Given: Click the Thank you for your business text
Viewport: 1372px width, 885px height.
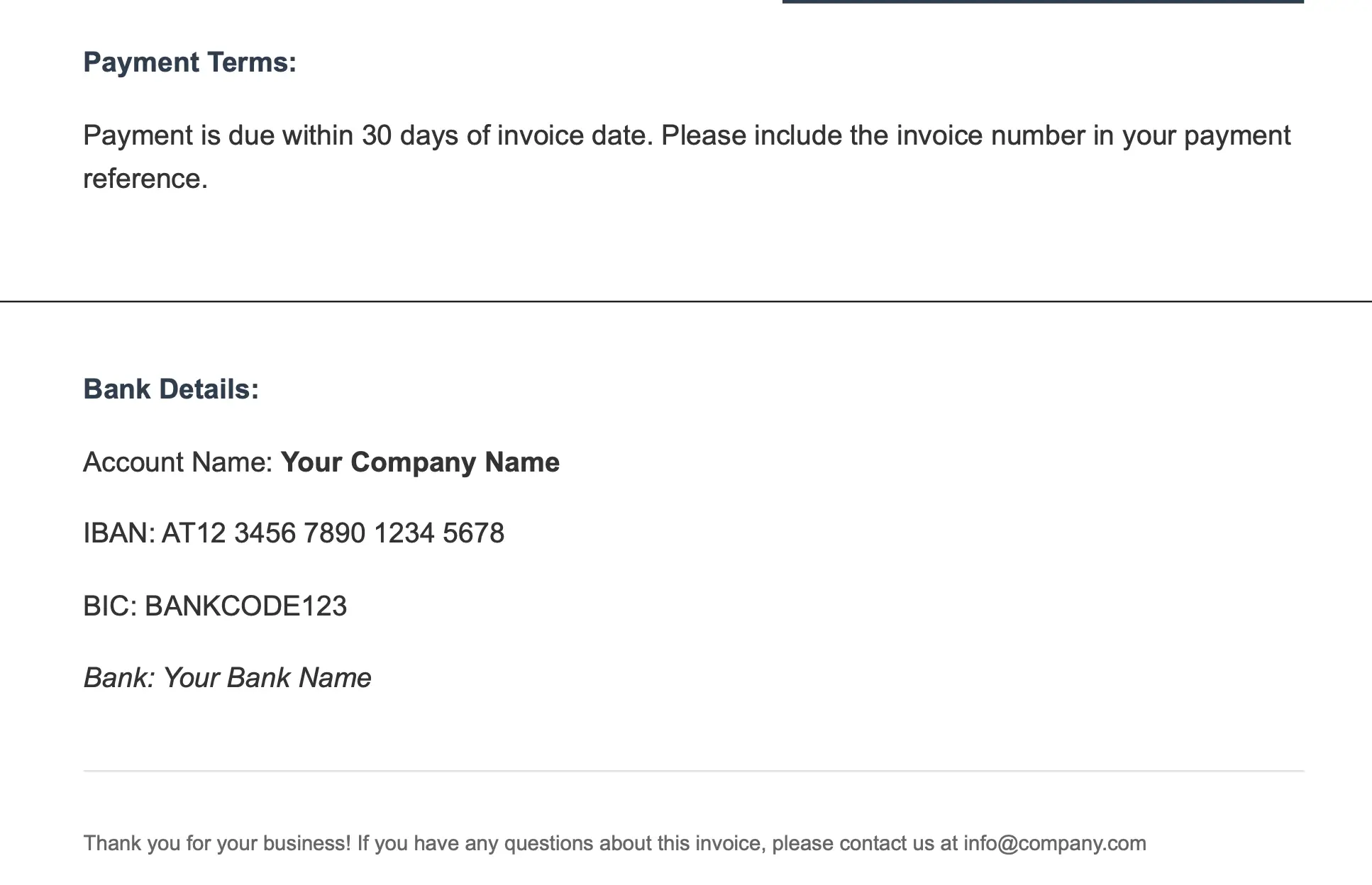Looking at the screenshot, I should coord(217,843).
